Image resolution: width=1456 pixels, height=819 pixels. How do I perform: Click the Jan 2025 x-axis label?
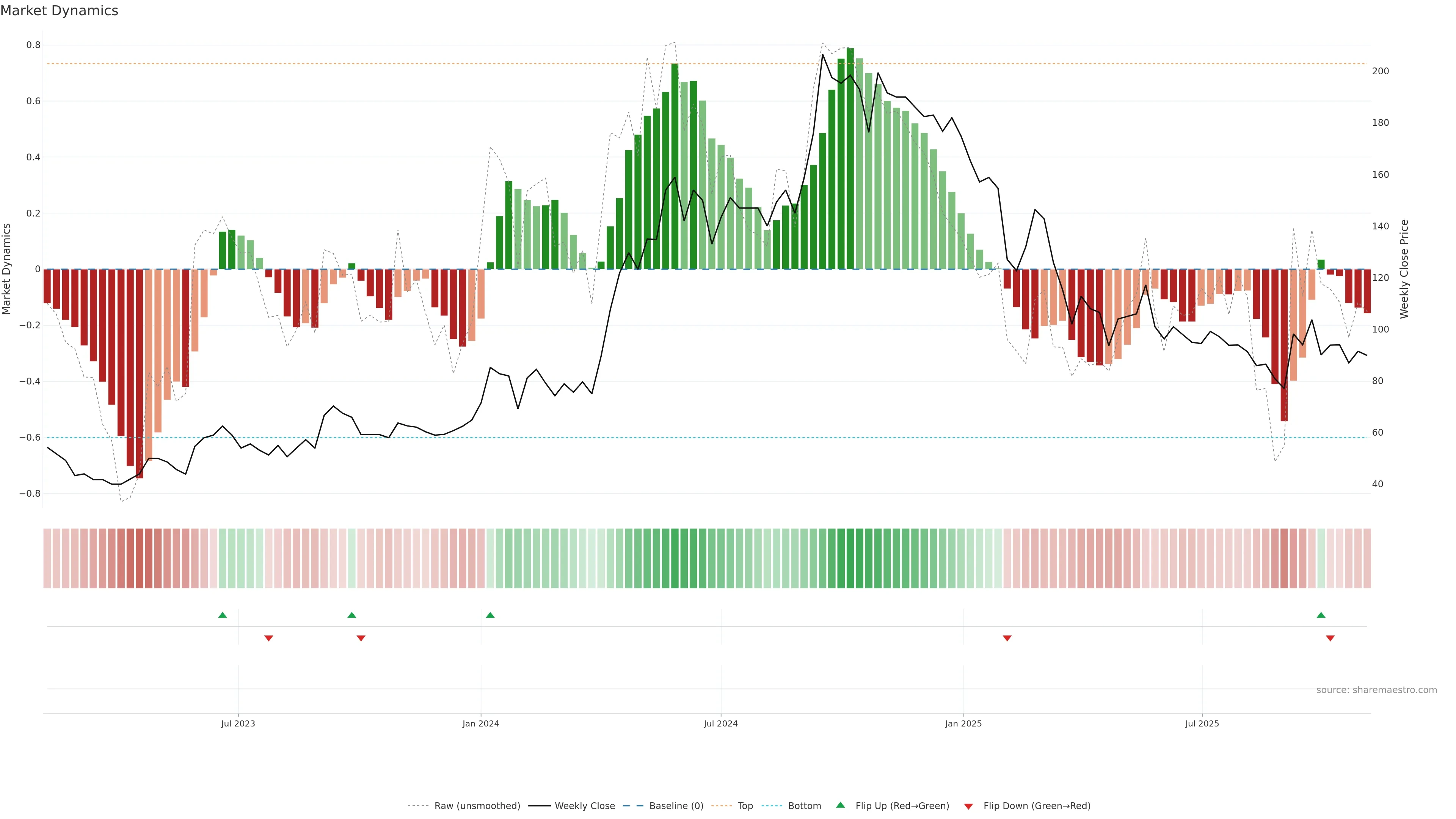pyautogui.click(x=963, y=723)
